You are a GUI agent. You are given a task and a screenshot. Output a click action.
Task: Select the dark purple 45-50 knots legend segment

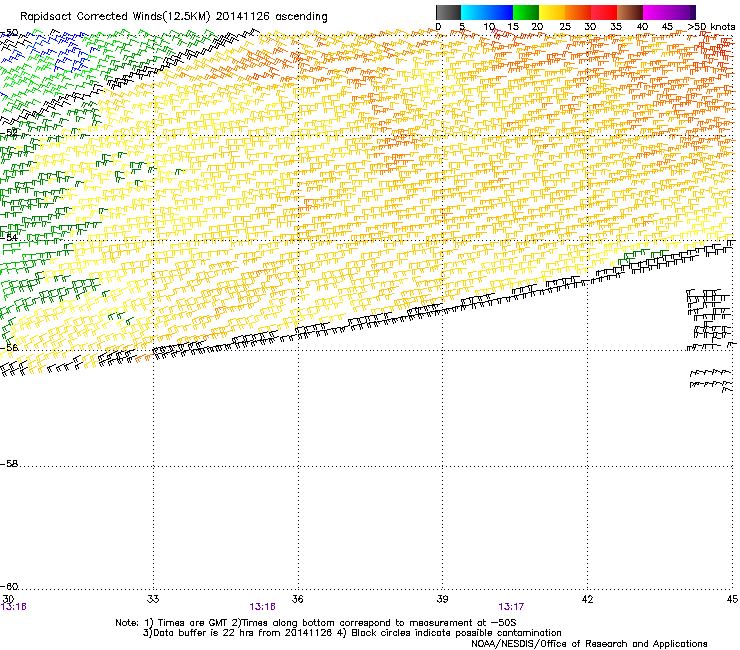pyautogui.click(x=682, y=12)
